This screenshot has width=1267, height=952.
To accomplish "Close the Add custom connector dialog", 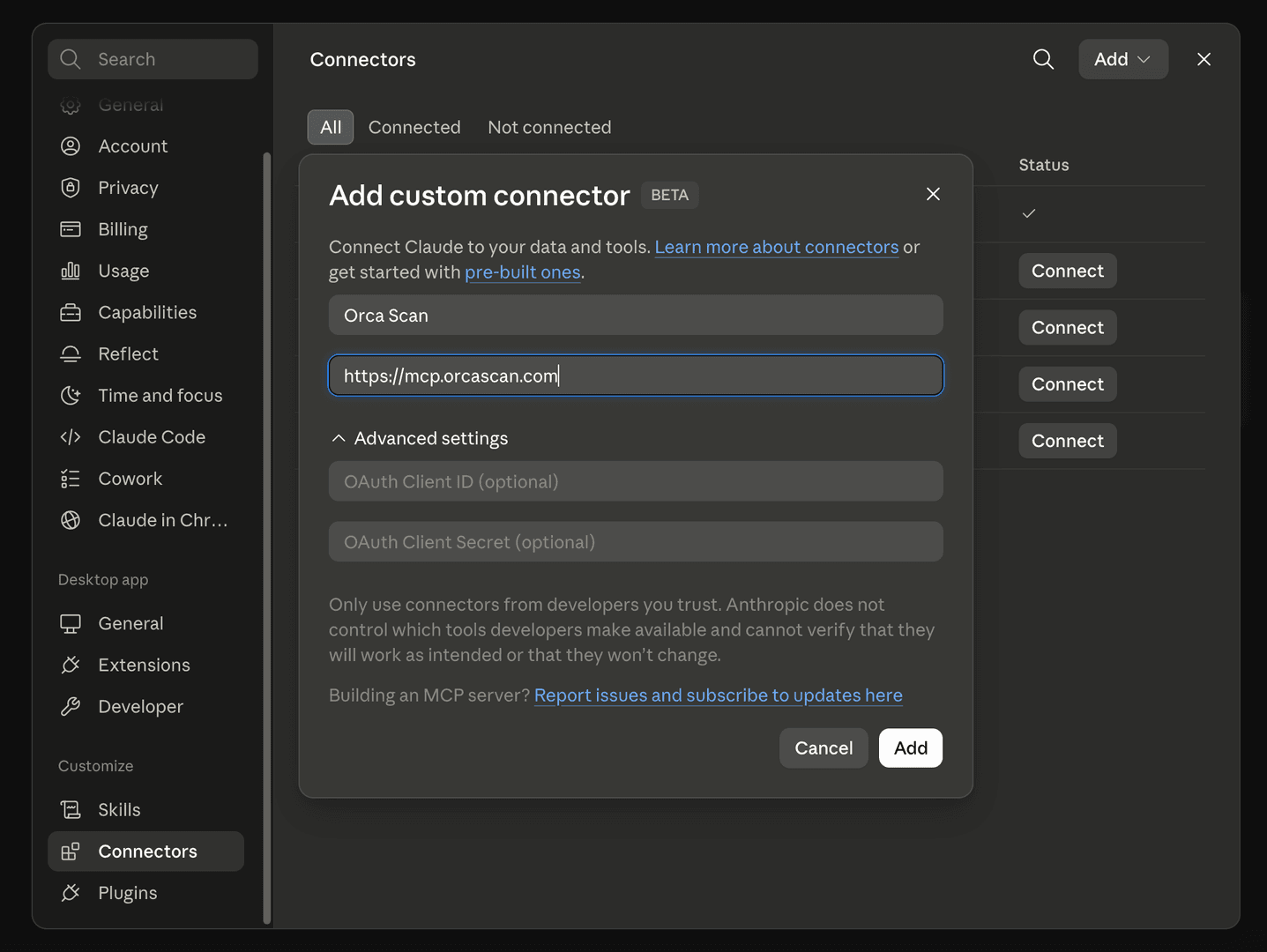I will pos(933,194).
